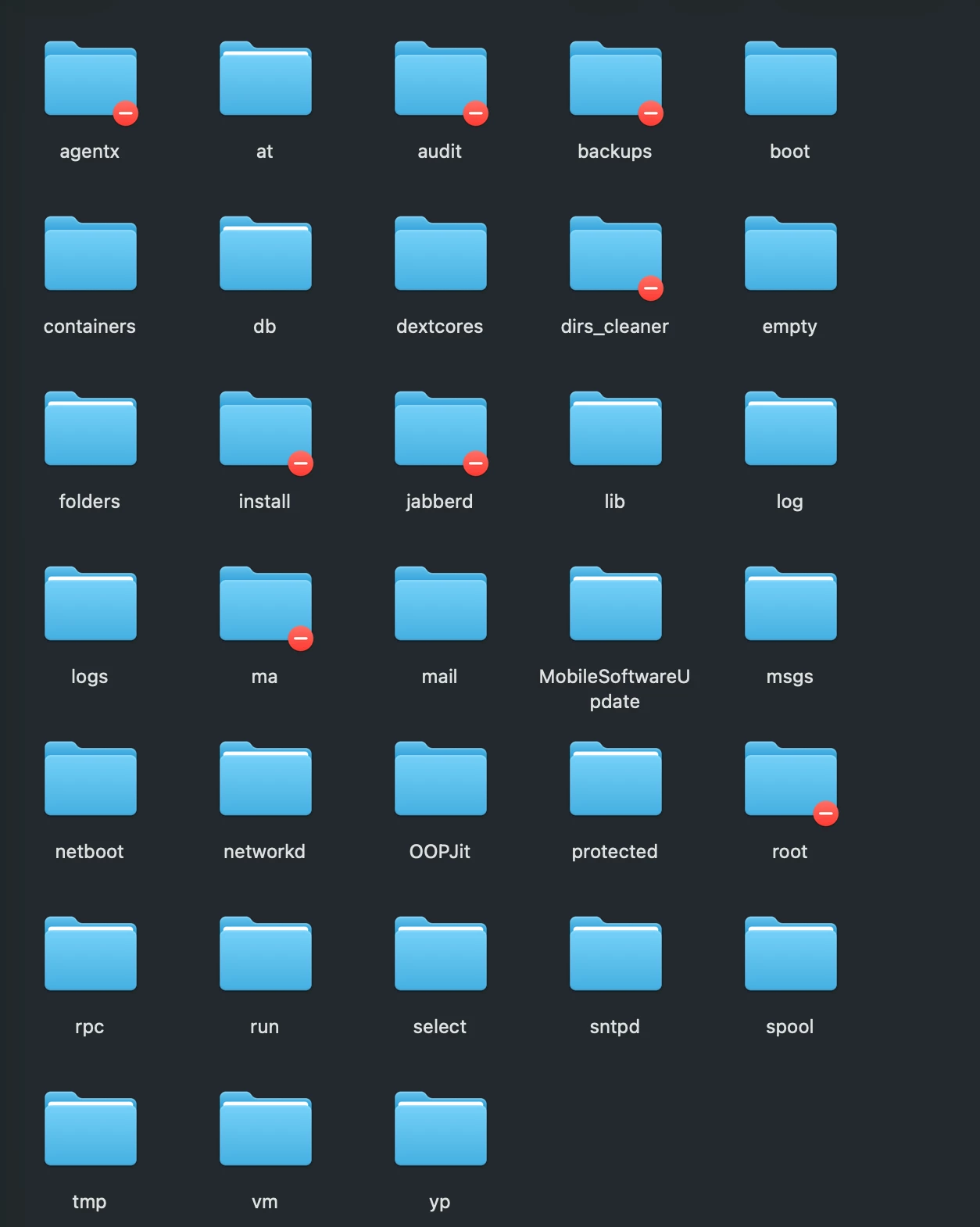Click the install folder icon
The height and width of the screenshot is (1227, 980).
tap(266, 428)
